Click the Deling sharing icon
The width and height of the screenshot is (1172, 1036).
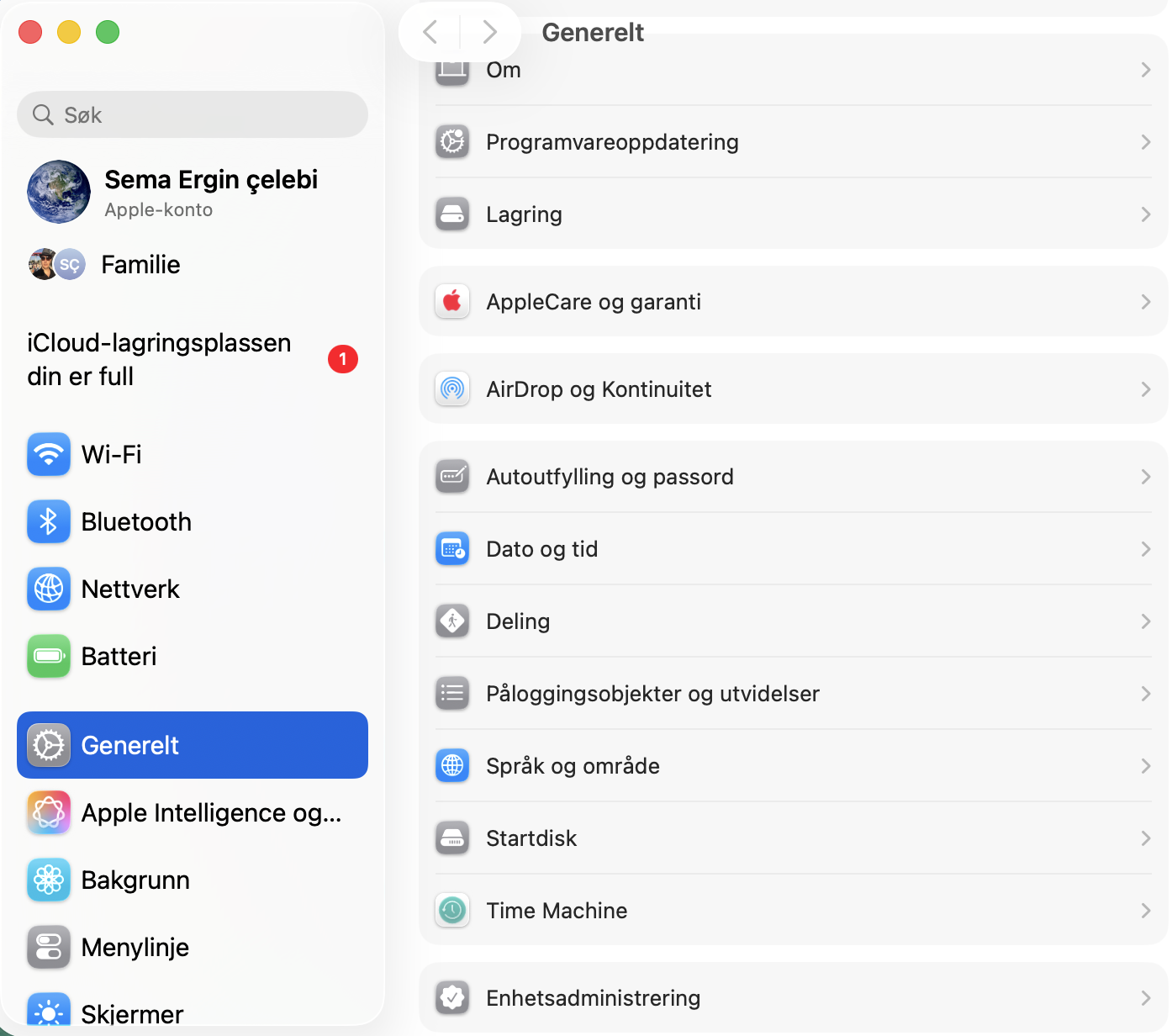pos(452,621)
